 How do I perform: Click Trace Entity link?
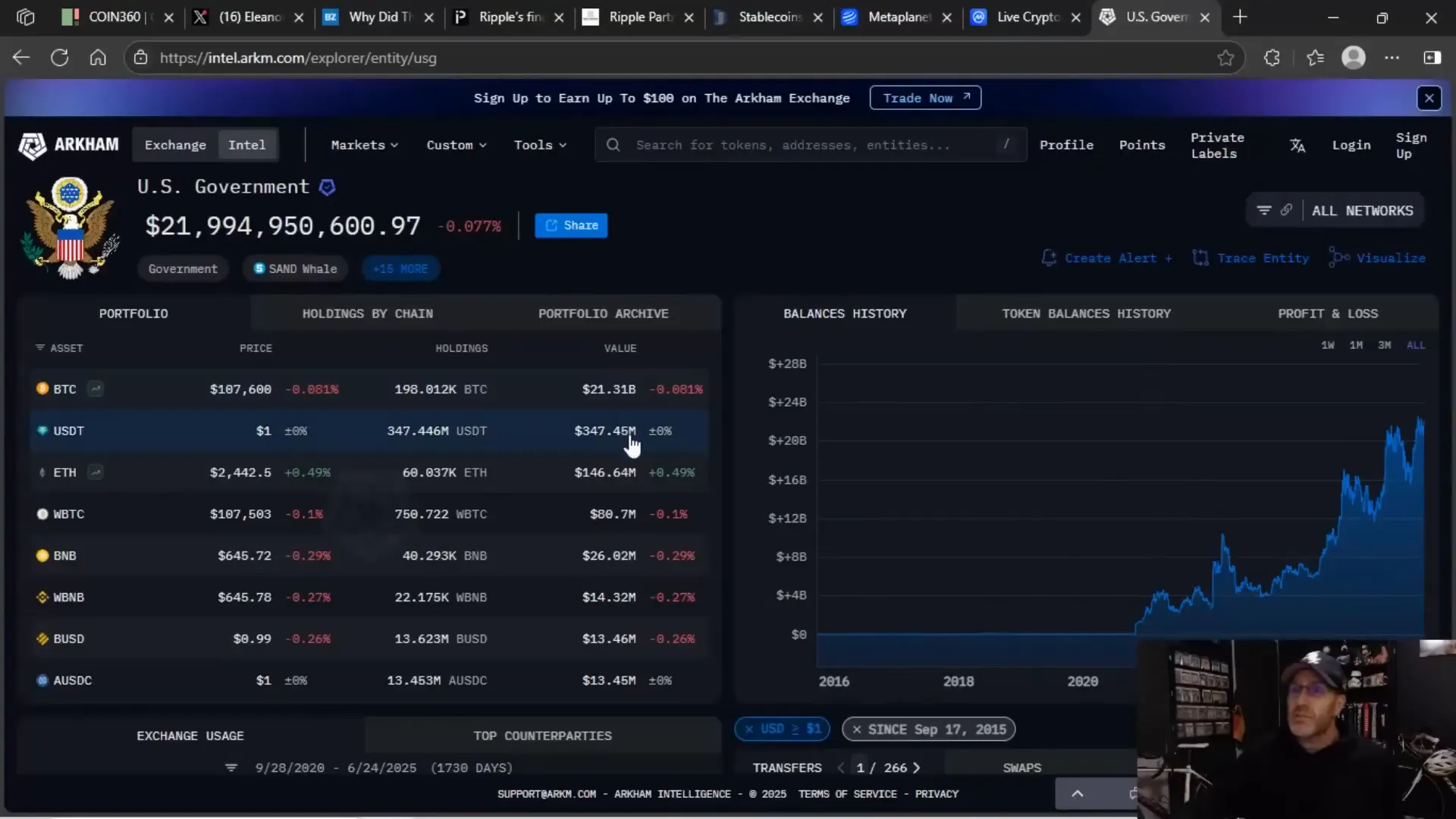(1250, 258)
